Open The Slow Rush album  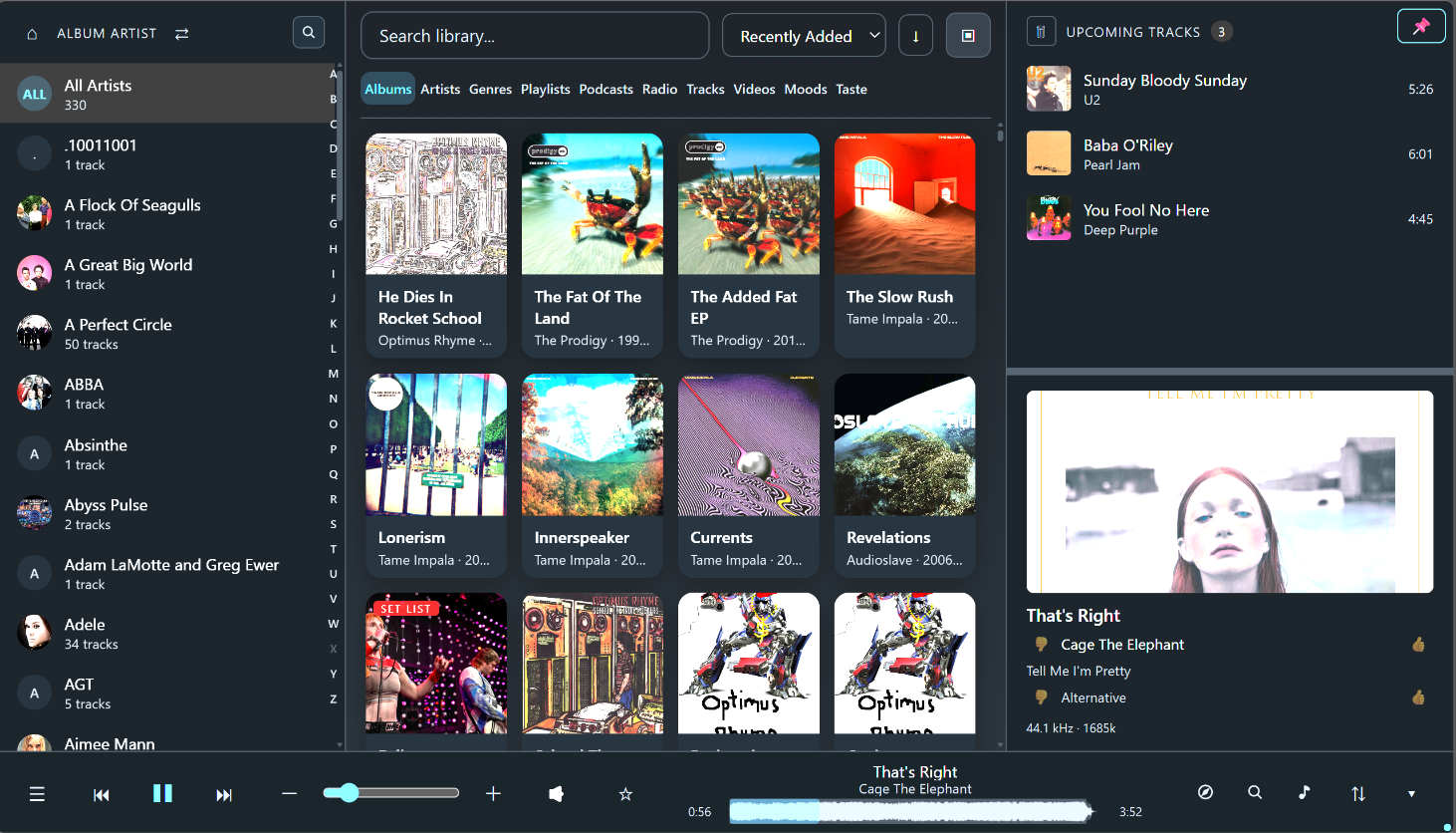pyautogui.click(x=905, y=245)
